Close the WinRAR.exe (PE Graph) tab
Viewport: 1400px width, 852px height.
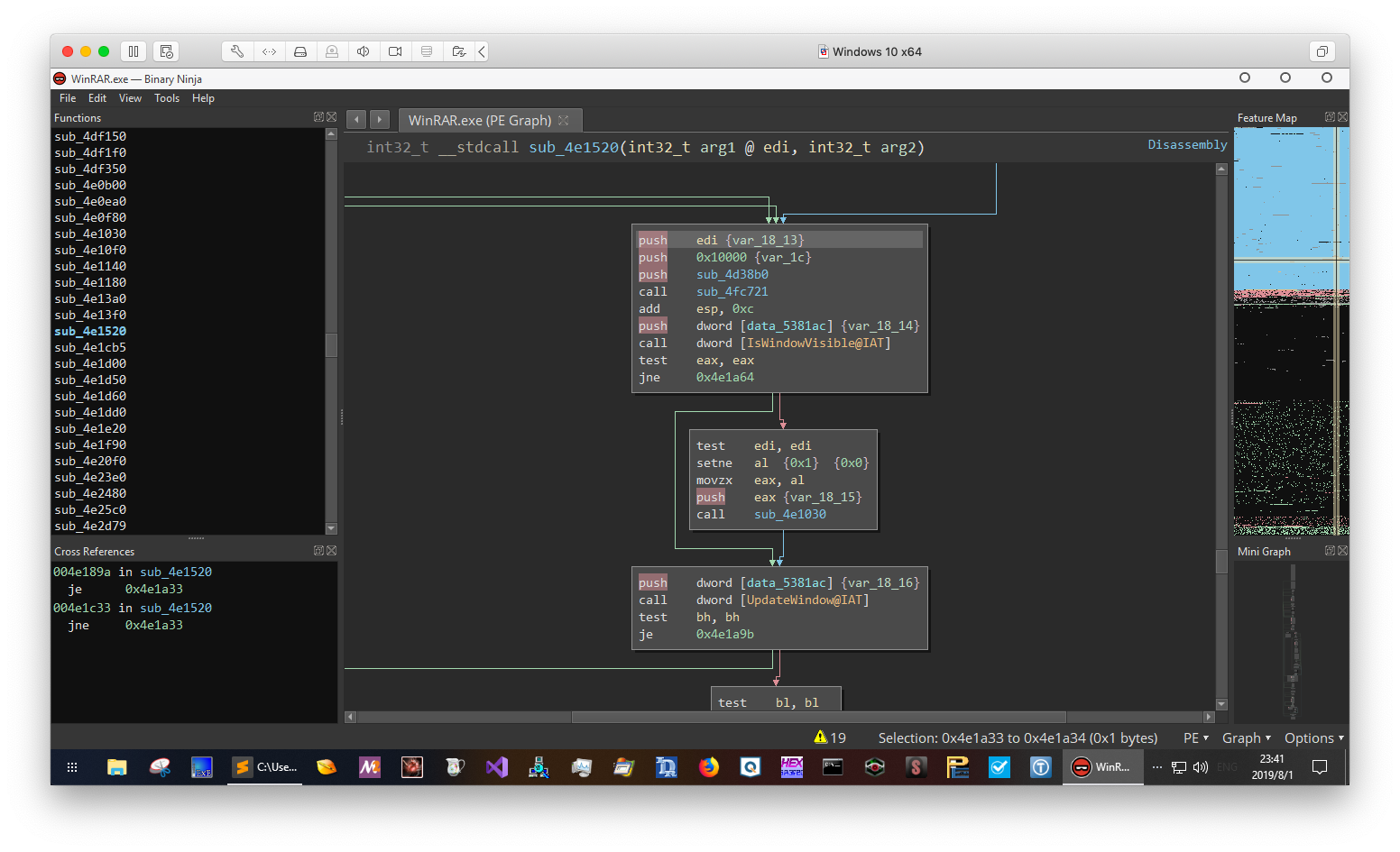564,120
